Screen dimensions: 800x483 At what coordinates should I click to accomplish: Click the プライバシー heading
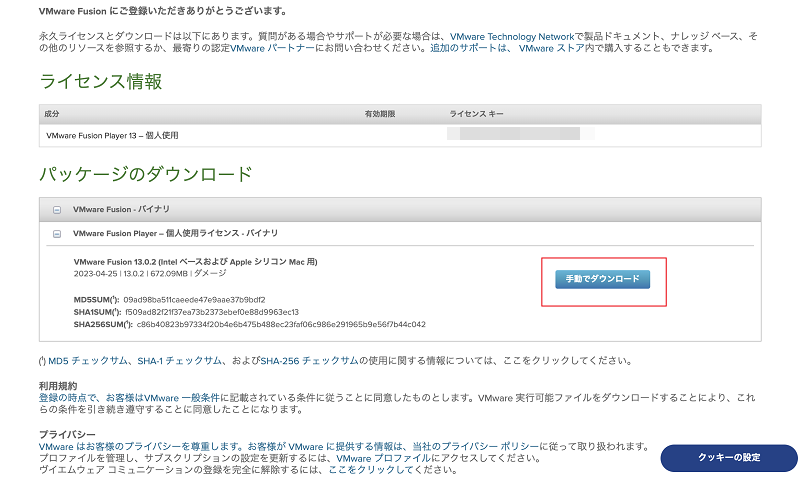tap(67, 435)
